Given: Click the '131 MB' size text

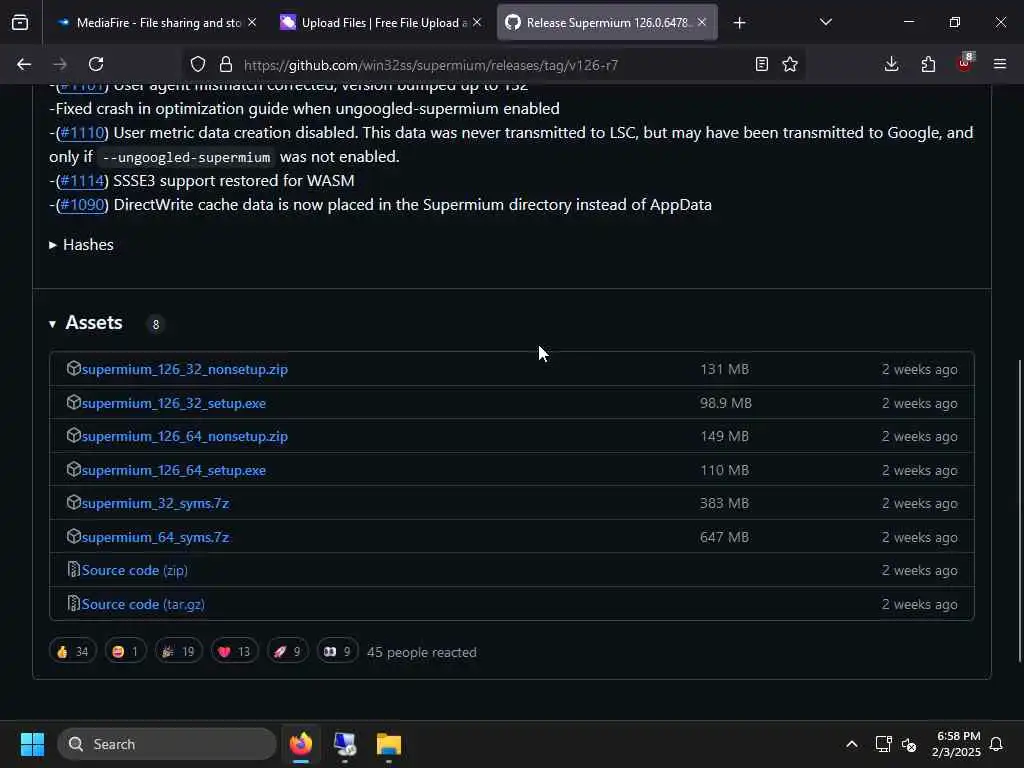Looking at the screenshot, I should (x=724, y=369).
